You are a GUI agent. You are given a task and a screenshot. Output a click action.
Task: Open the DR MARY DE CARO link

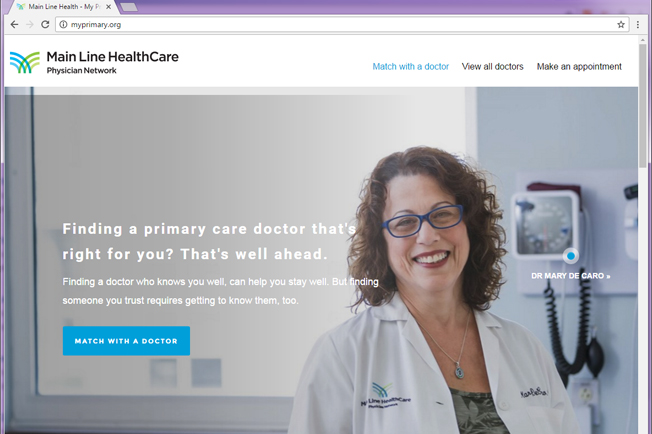click(x=570, y=276)
